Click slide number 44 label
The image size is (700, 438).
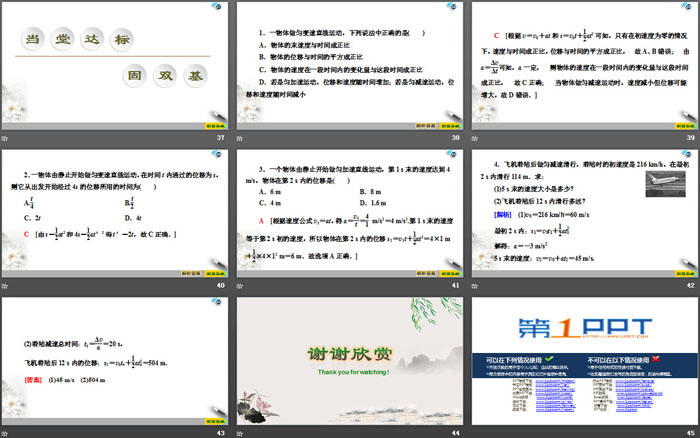455,433
